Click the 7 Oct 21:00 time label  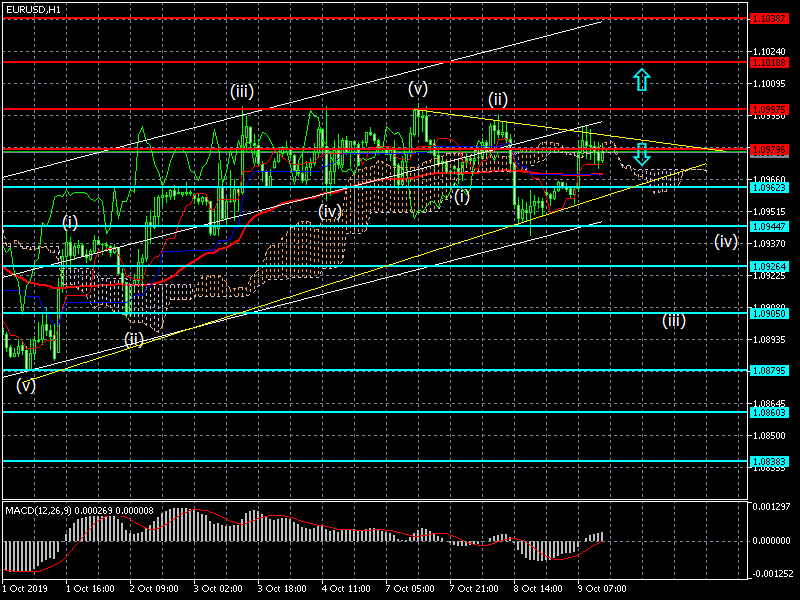point(474,588)
